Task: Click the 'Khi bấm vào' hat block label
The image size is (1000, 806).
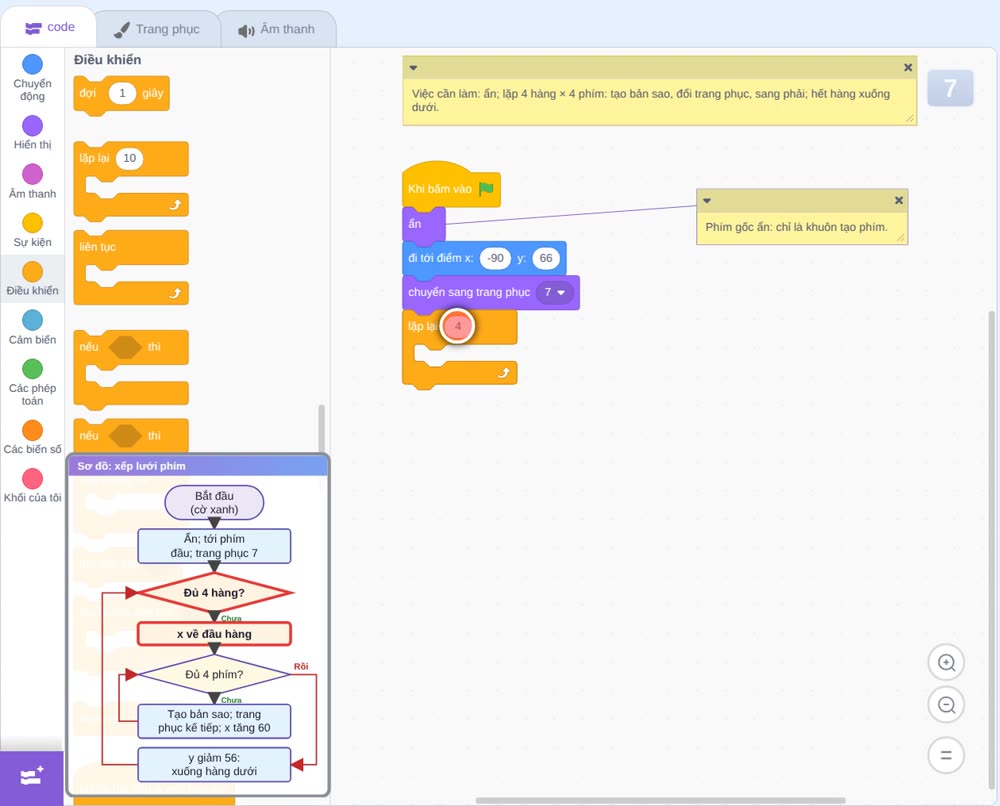Action: [439, 189]
